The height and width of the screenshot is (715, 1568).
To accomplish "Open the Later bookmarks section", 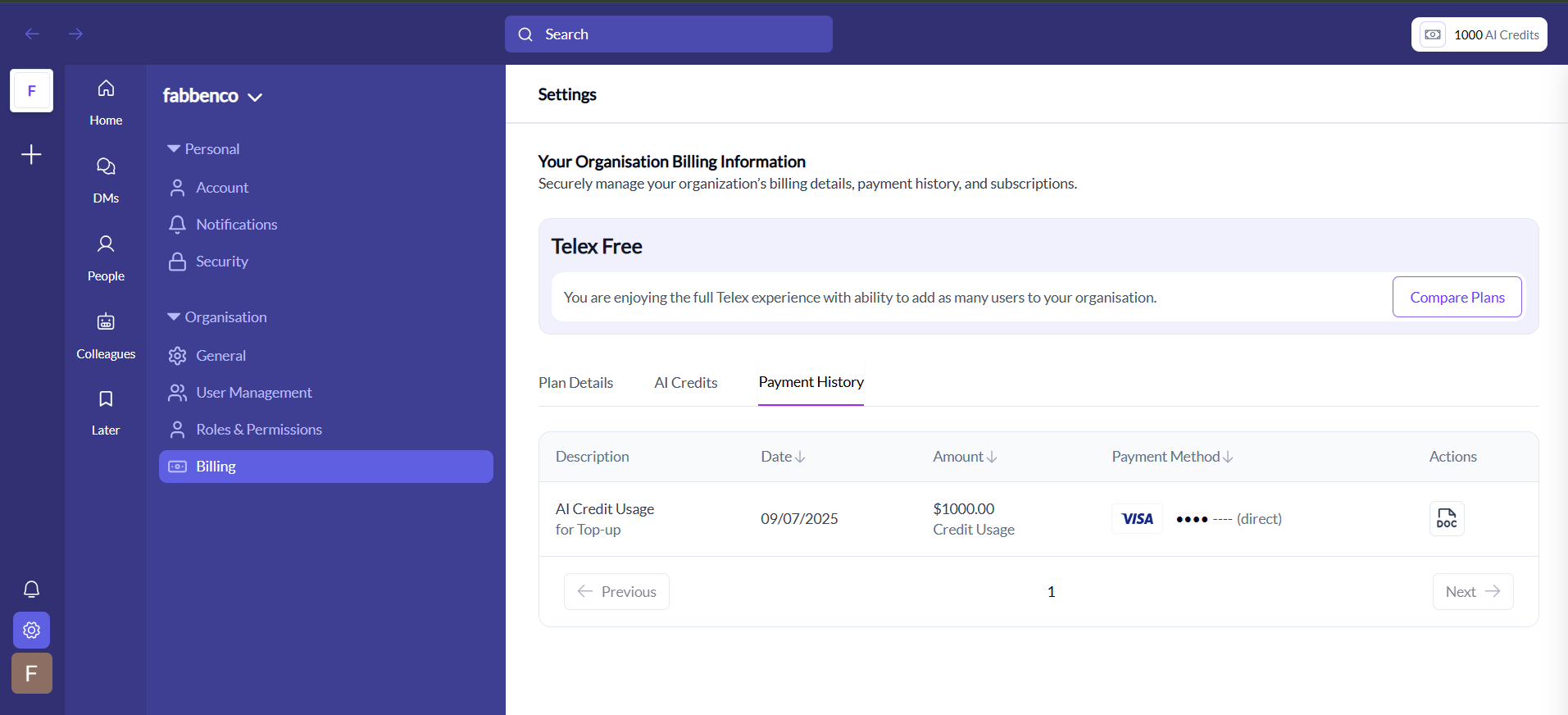I will (106, 412).
